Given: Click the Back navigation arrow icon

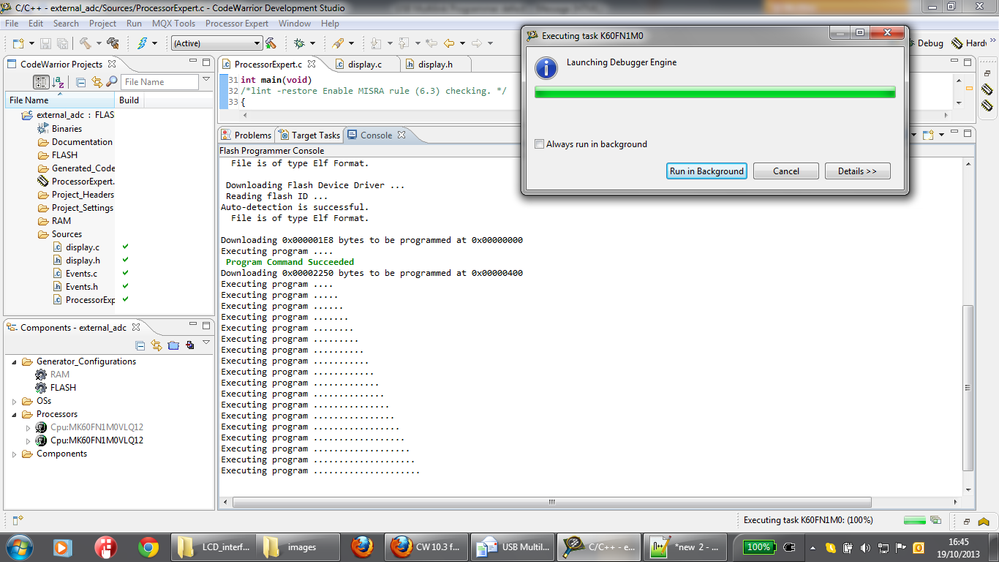Looking at the screenshot, I should (x=449, y=43).
